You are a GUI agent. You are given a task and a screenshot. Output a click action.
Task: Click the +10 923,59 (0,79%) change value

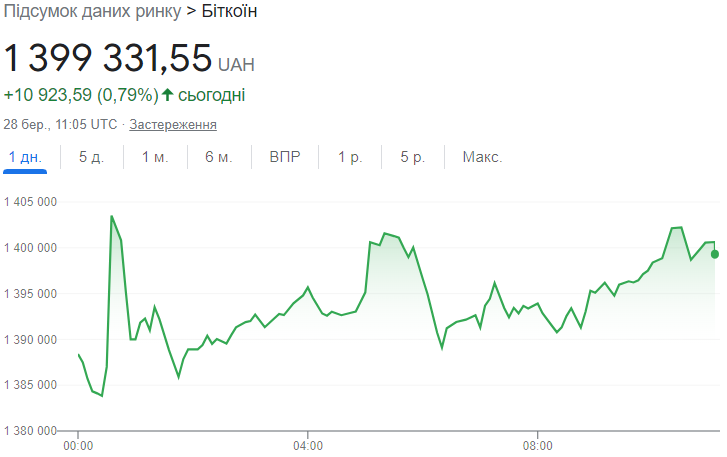tap(80, 96)
